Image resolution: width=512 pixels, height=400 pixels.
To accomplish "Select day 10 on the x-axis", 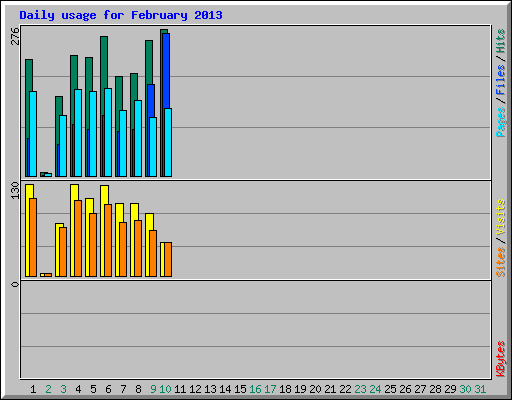I will (x=165, y=389).
